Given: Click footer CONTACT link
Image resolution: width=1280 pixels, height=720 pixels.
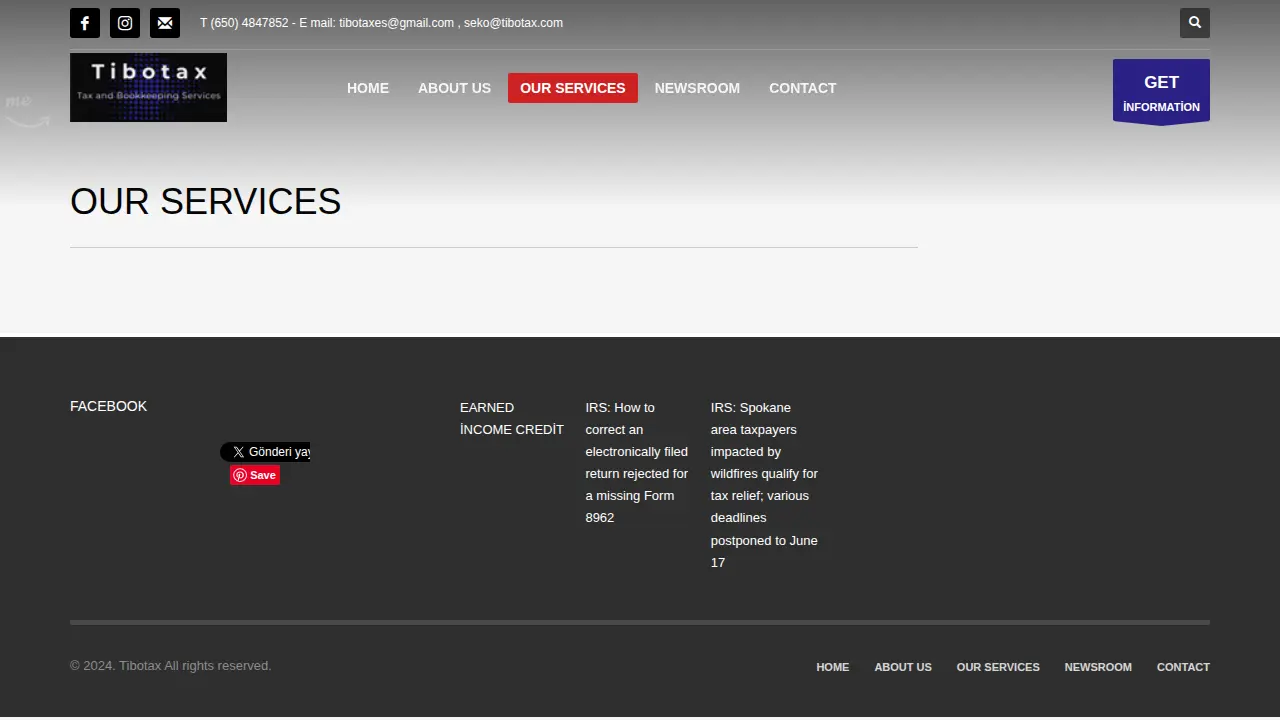Looking at the screenshot, I should click(x=1183, y=667).
